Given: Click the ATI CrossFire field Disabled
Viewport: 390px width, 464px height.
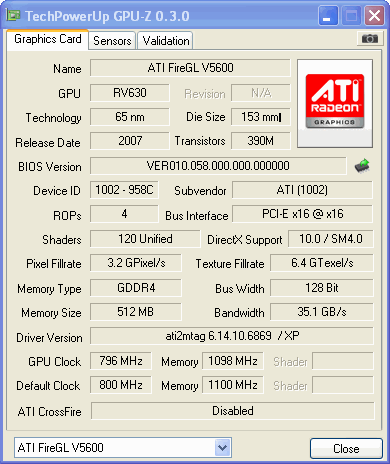Looking at the screenshot, I should point(233,411).
